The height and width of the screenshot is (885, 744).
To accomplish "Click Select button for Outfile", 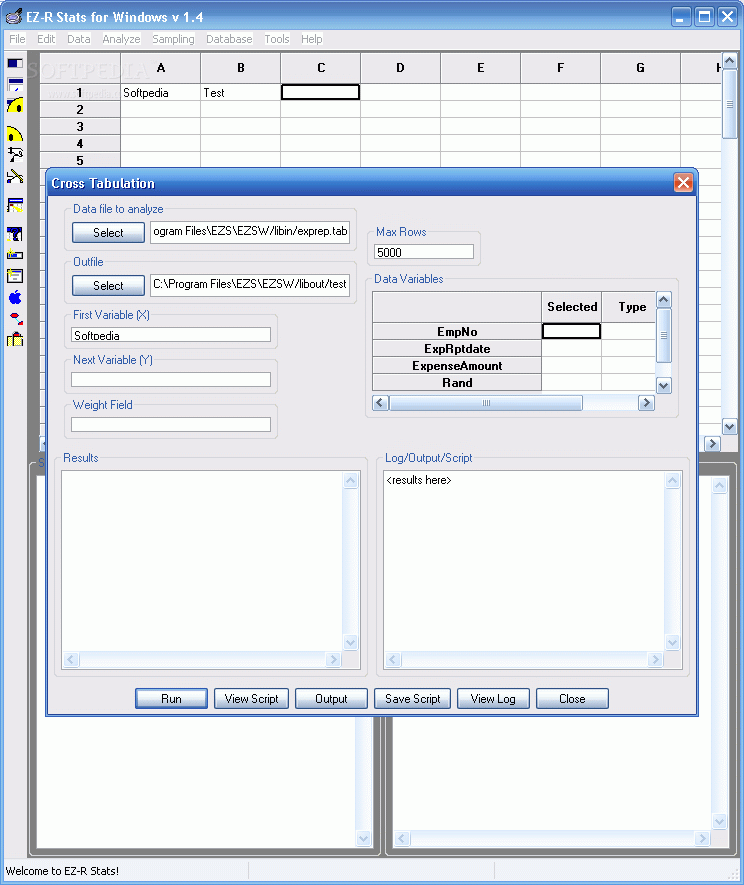I will tap(108, 286).
